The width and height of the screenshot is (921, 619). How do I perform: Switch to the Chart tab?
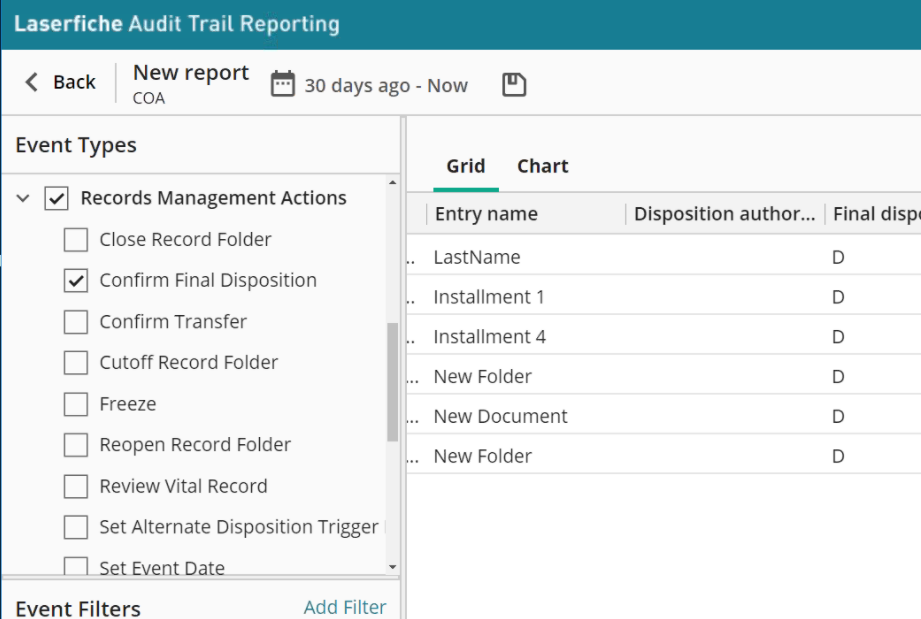543,166
